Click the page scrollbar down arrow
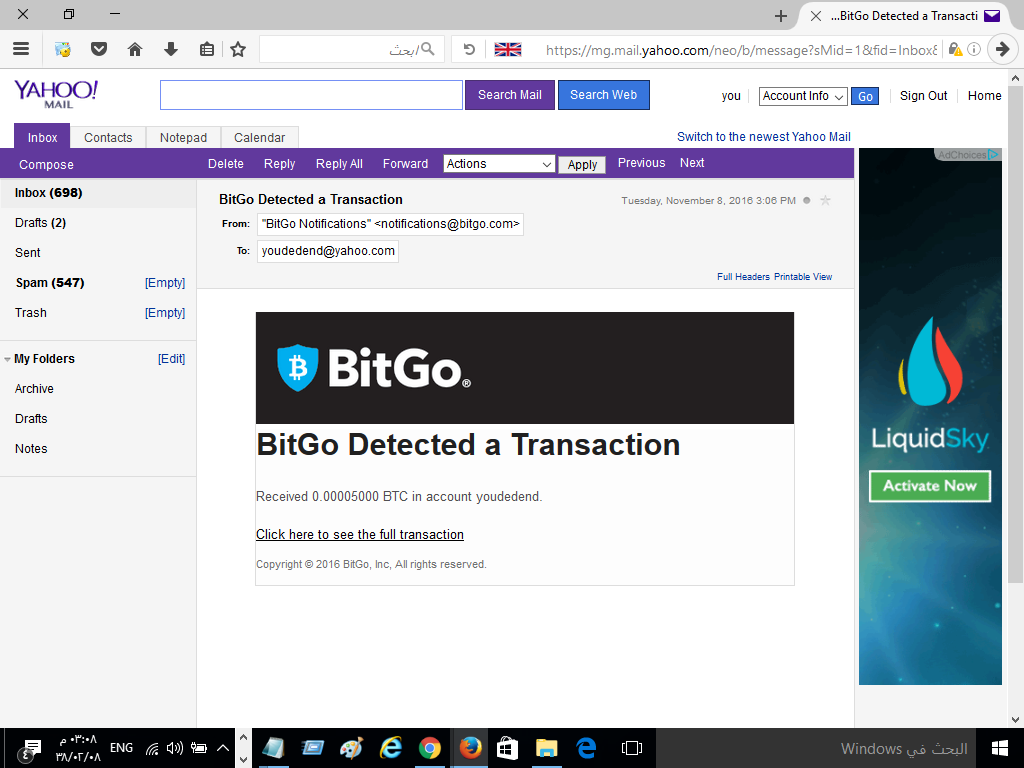The image size is (1024, 768). click(1015, 720)
